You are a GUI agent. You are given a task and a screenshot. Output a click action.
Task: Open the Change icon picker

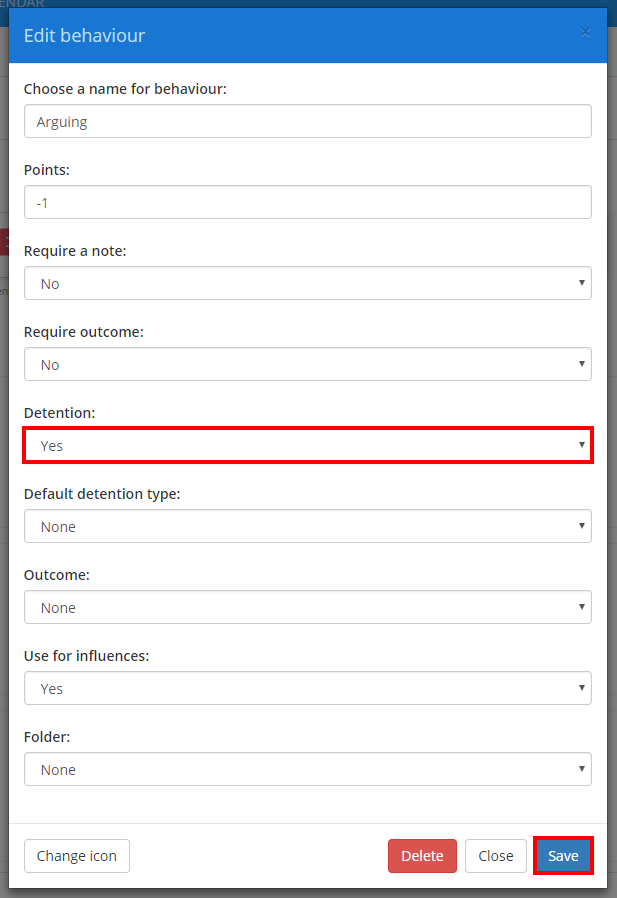pos(77,855)
